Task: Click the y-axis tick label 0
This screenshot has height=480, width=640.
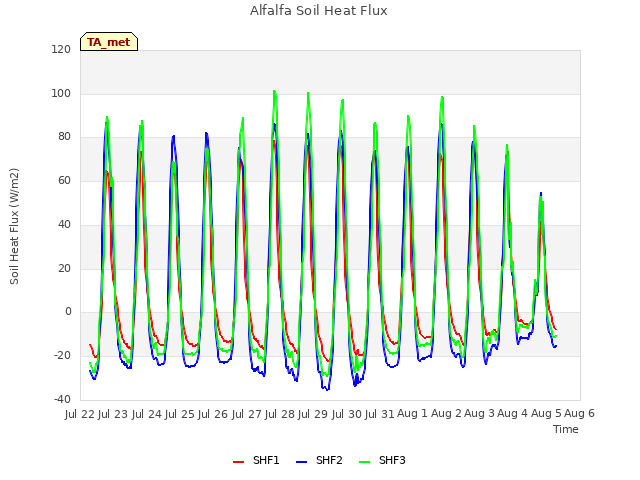Action: (68, 312)
